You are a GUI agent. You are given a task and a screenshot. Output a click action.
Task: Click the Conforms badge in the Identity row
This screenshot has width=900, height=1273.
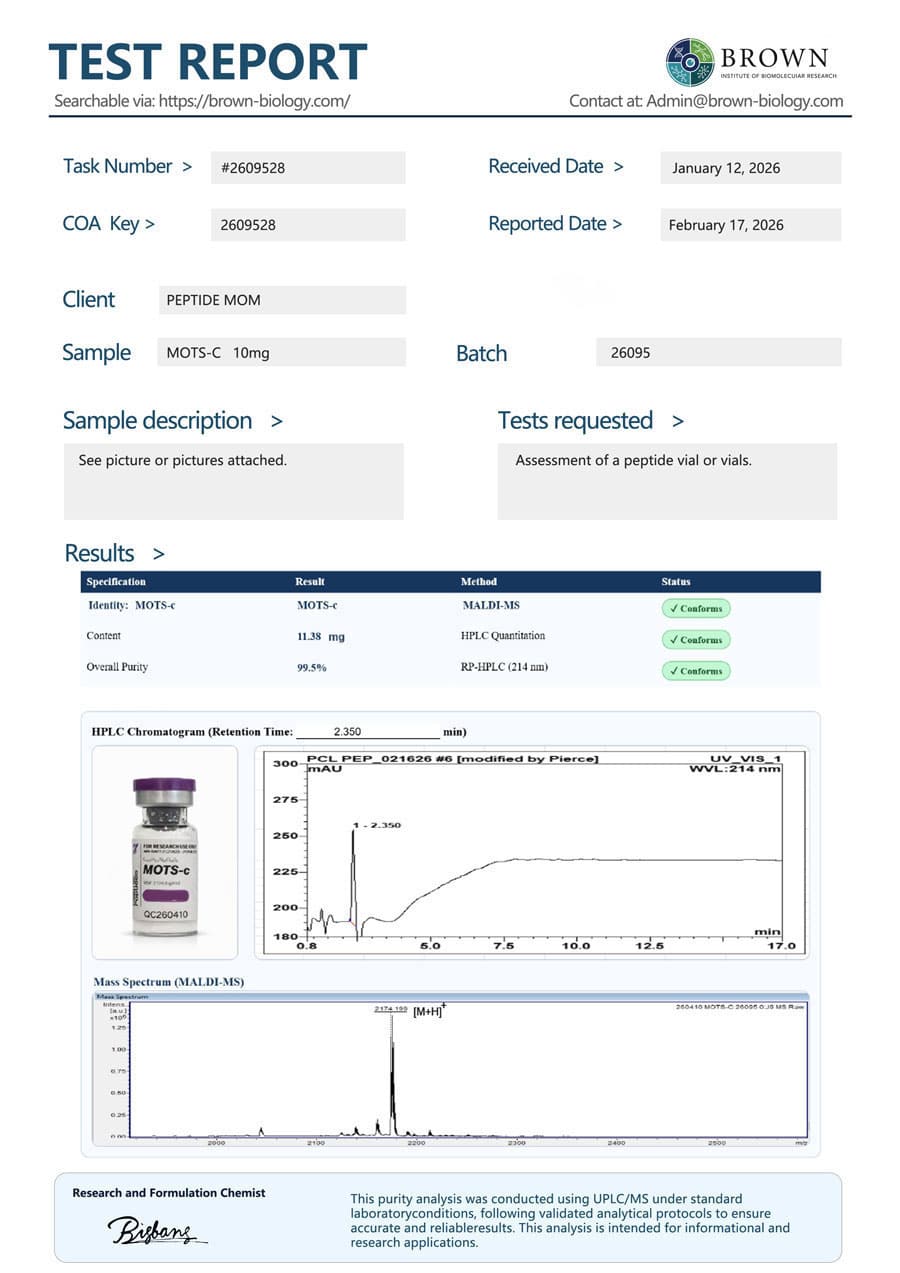pos(696,608)
